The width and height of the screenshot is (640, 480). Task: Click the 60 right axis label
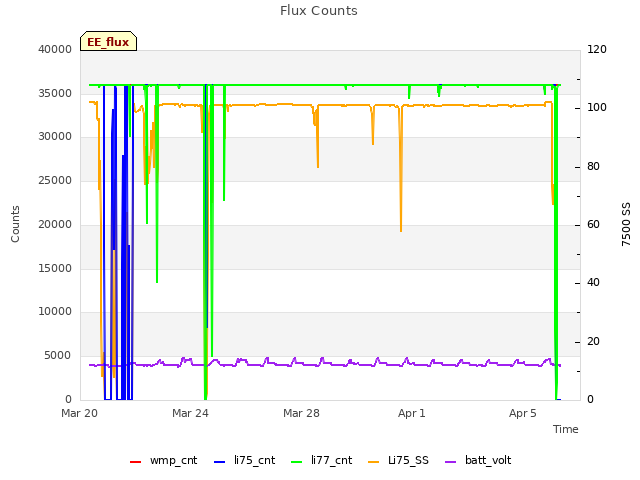(593, 224)
